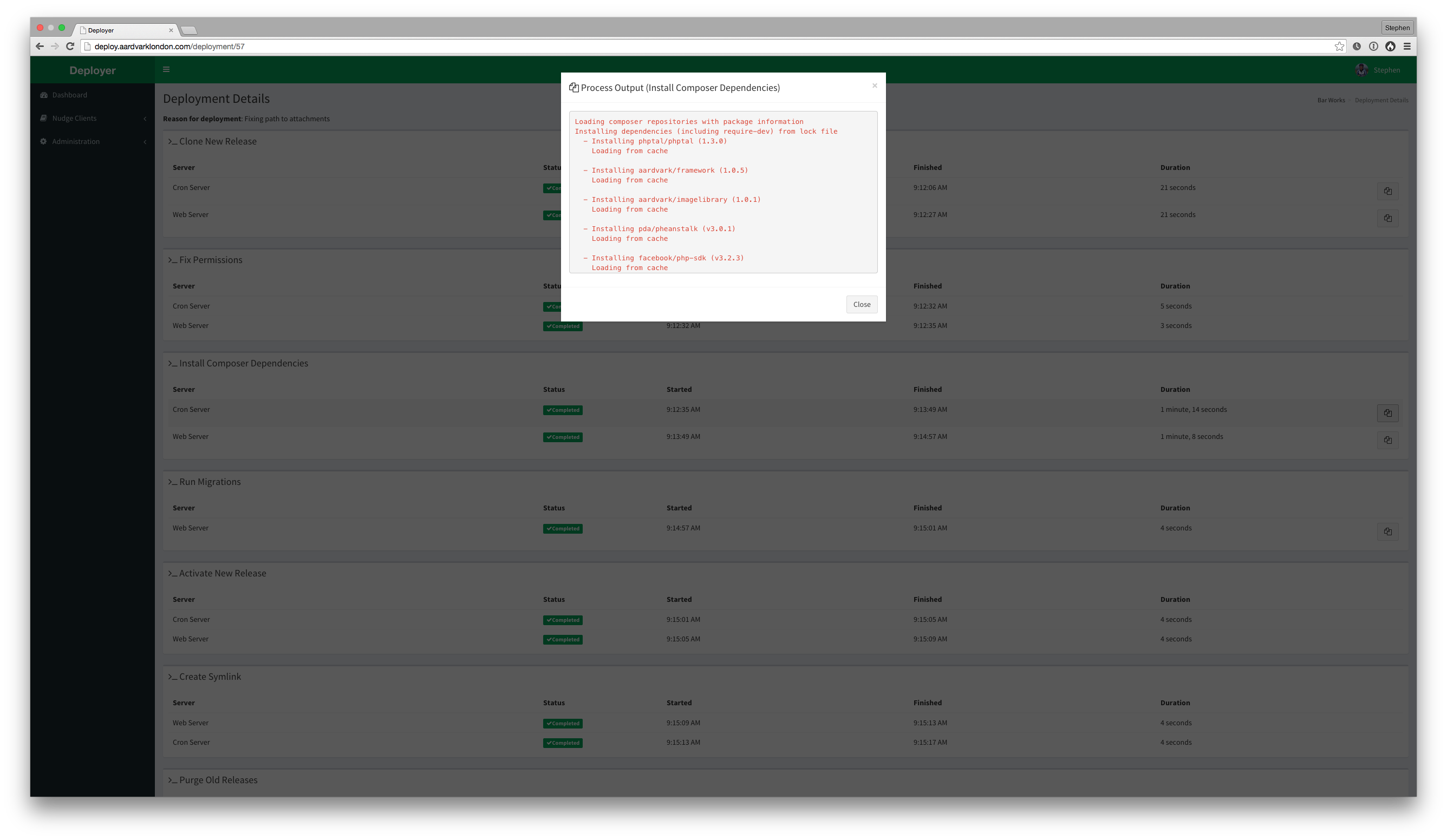Click Completed badge for Fix Permissions Web Server
The width and height of the screenshot is (1447, 840).
click(563, 326)
